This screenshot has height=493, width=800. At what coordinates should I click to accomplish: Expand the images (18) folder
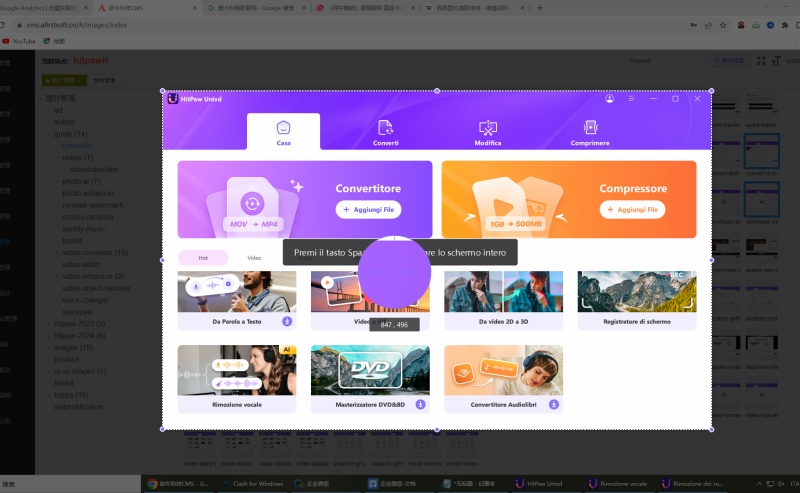click(49, 348)
